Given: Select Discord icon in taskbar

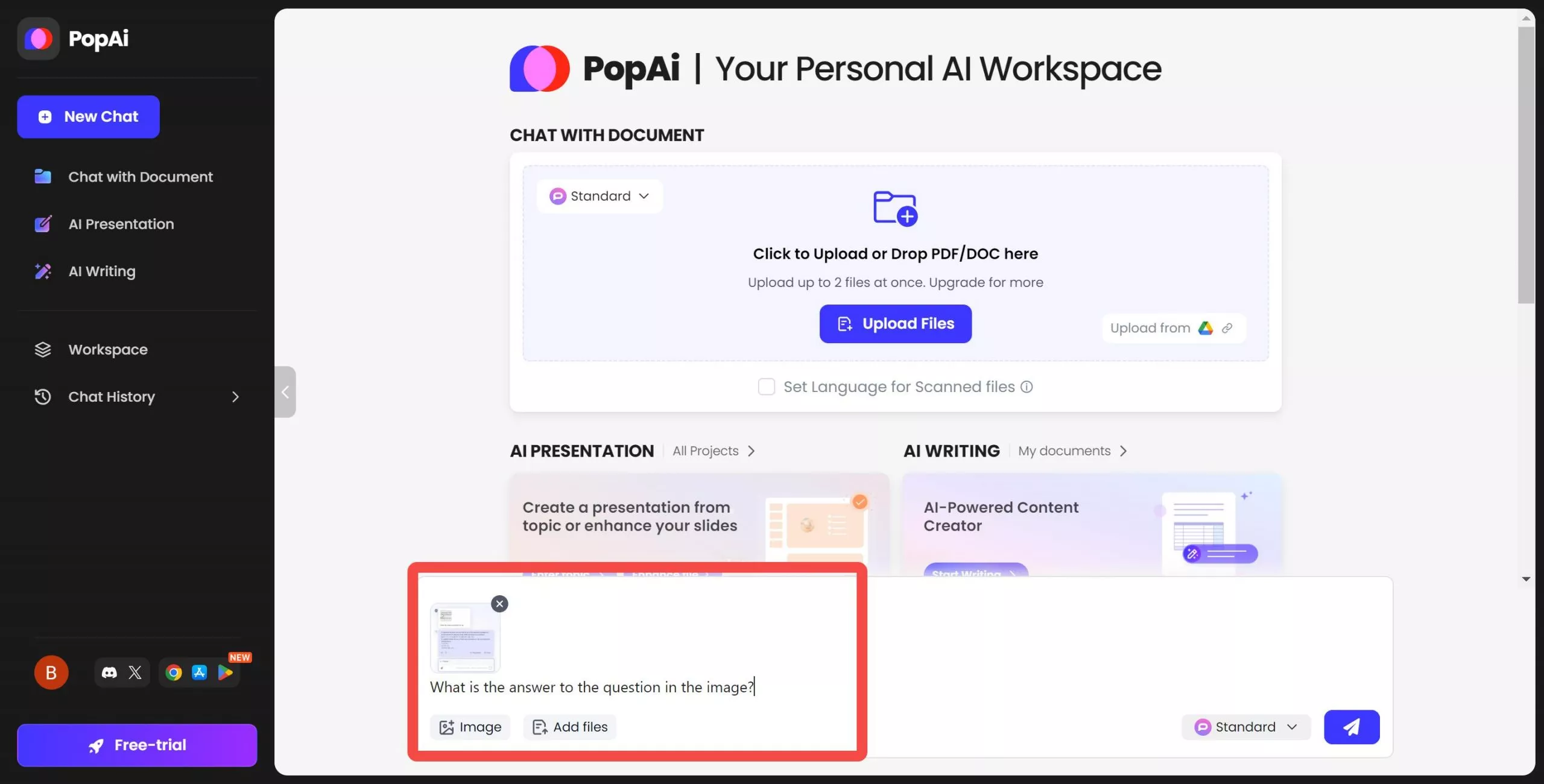Looking at the screenshot, I should click(109, 672).
